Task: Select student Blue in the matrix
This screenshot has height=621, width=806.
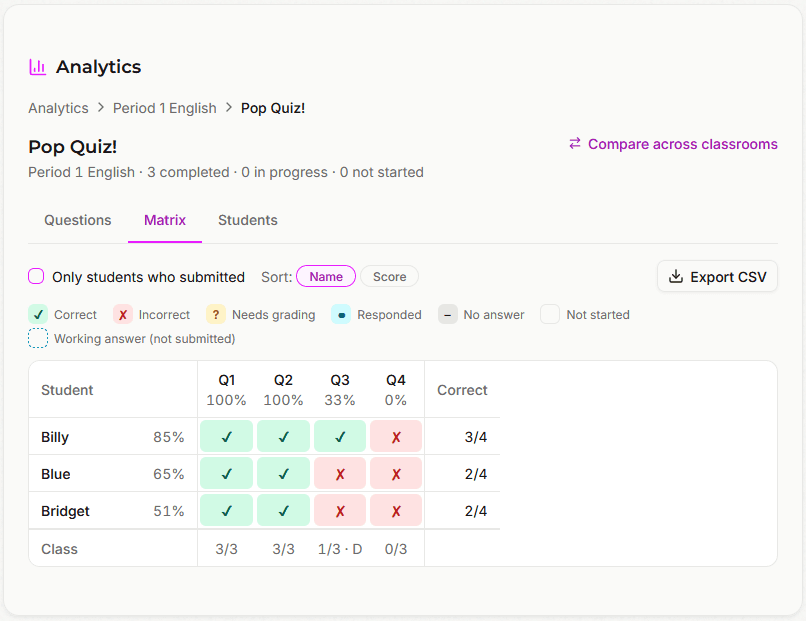Action: [56, 474]
